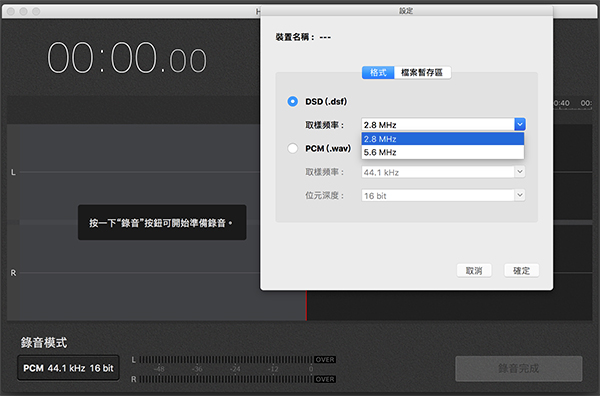Click the 確定 confirm button

tap(522, 271)
